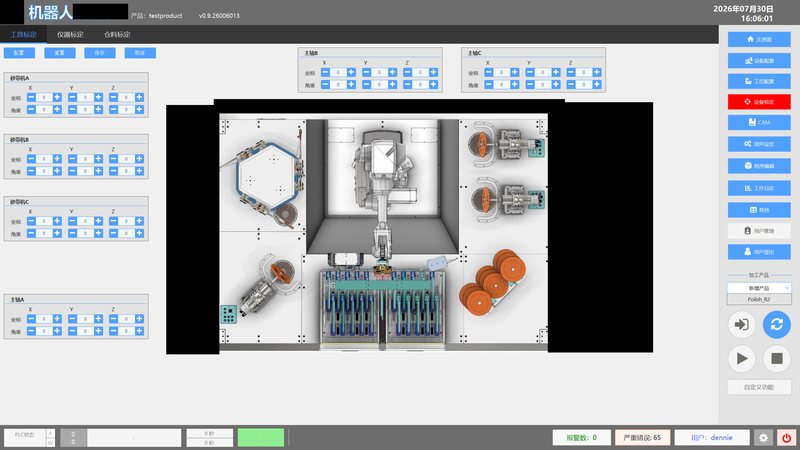Switch to the 工具标定 tab

click(23, 35)
